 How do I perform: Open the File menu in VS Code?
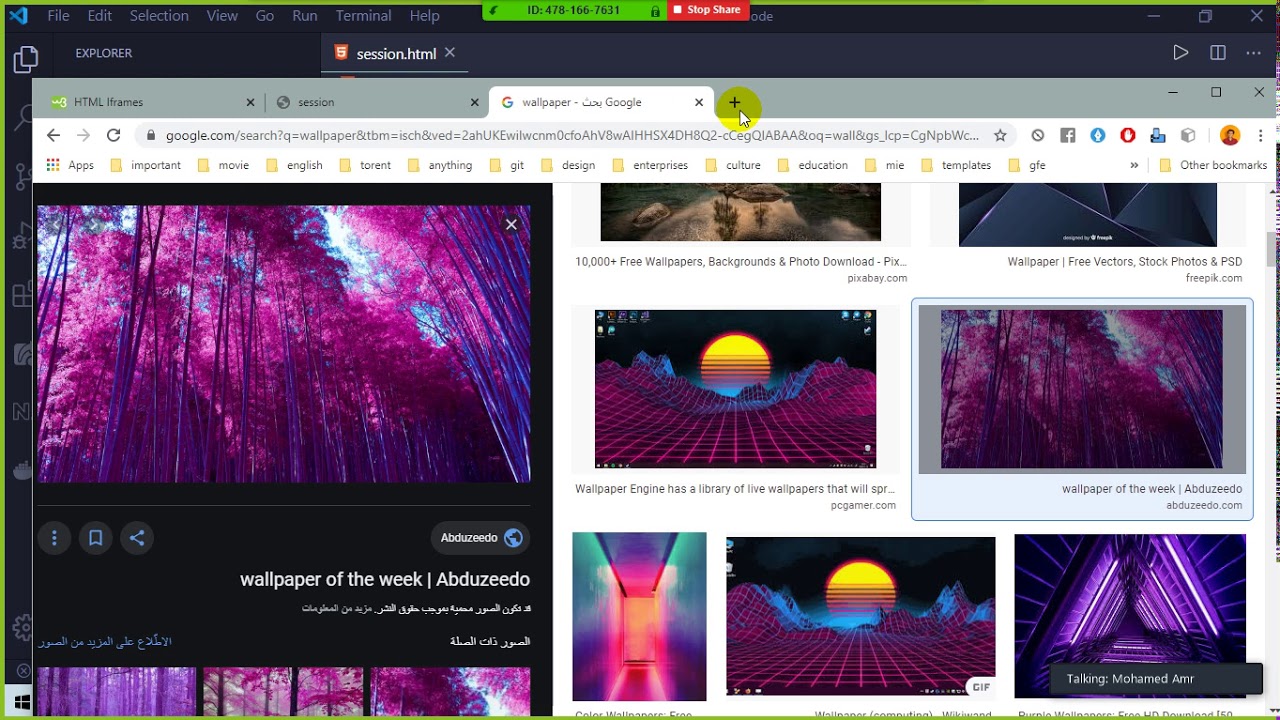click(x=58, y=16)
